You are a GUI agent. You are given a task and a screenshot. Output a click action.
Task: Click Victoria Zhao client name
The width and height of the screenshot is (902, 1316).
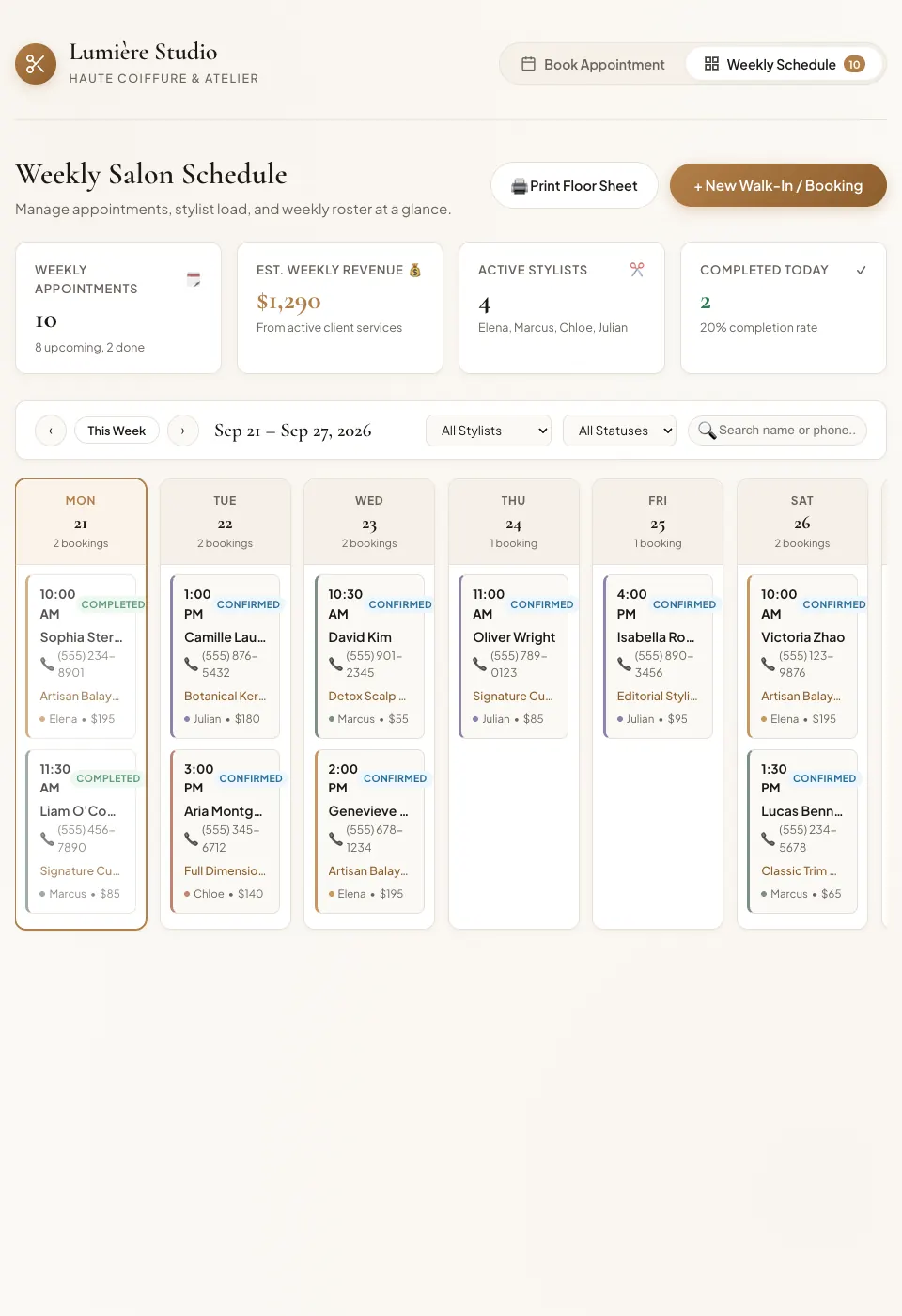click(802, 637)
